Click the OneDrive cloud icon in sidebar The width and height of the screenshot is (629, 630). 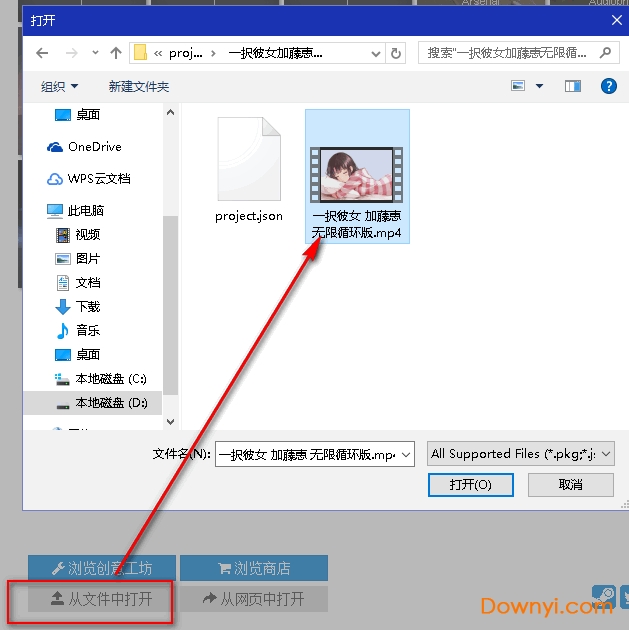56,147
